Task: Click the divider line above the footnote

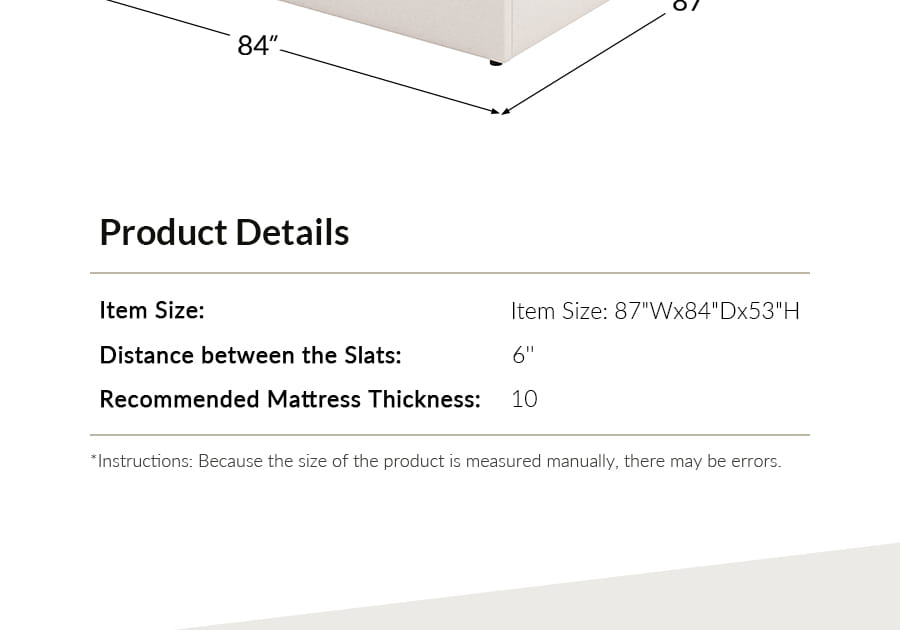Action: [450, 435]
